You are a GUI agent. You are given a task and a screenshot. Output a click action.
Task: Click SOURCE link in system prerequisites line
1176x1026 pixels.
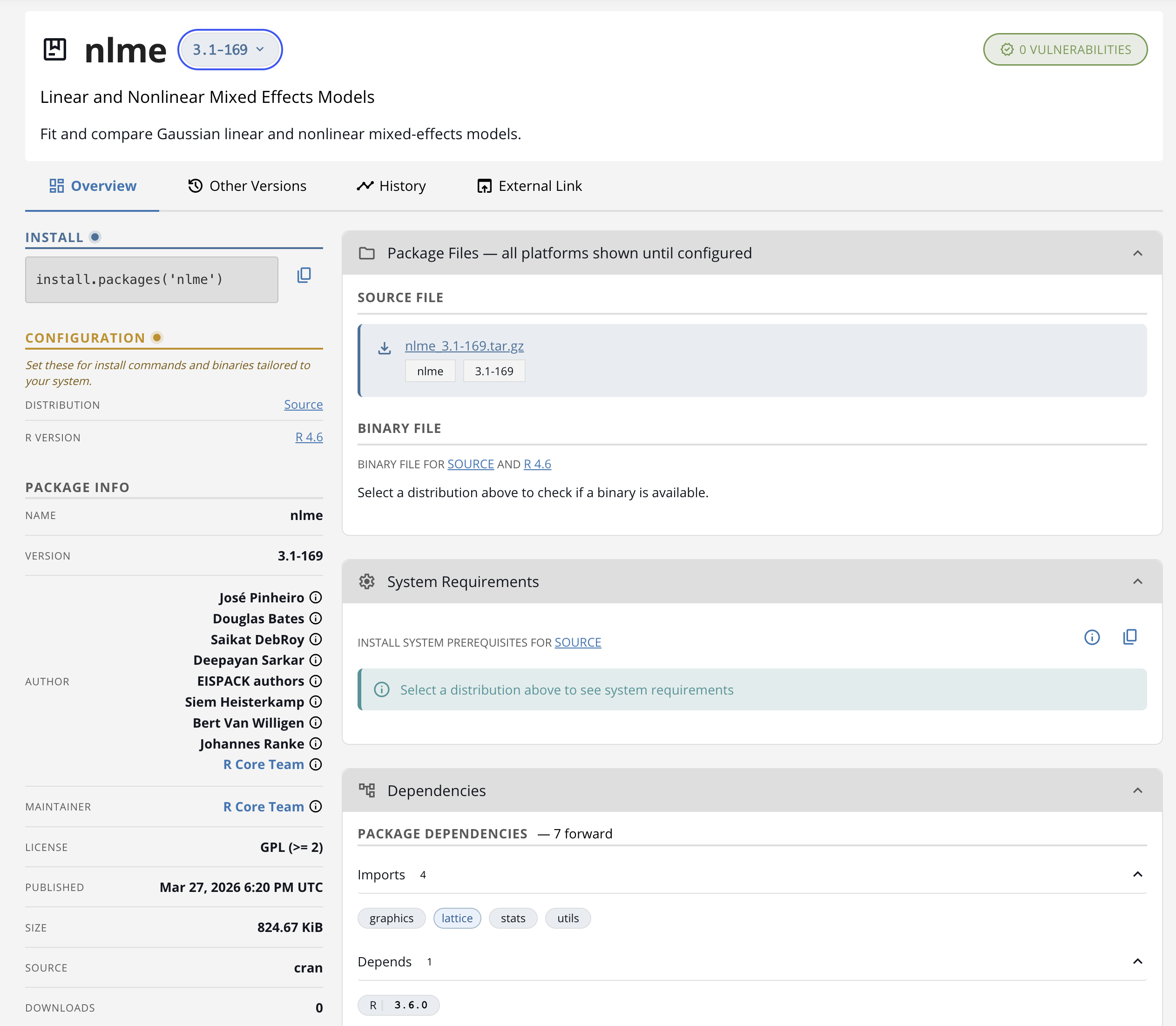pyautogui.click(x=578, y=642)
